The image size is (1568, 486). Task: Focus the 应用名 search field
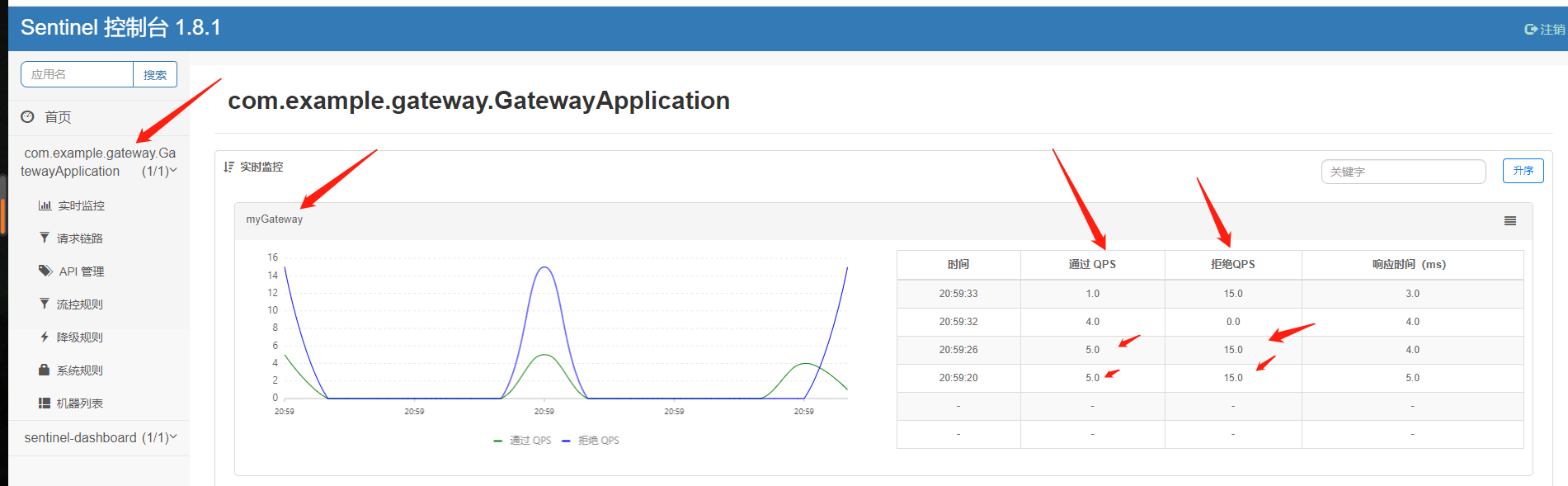(x=77, y=74)
